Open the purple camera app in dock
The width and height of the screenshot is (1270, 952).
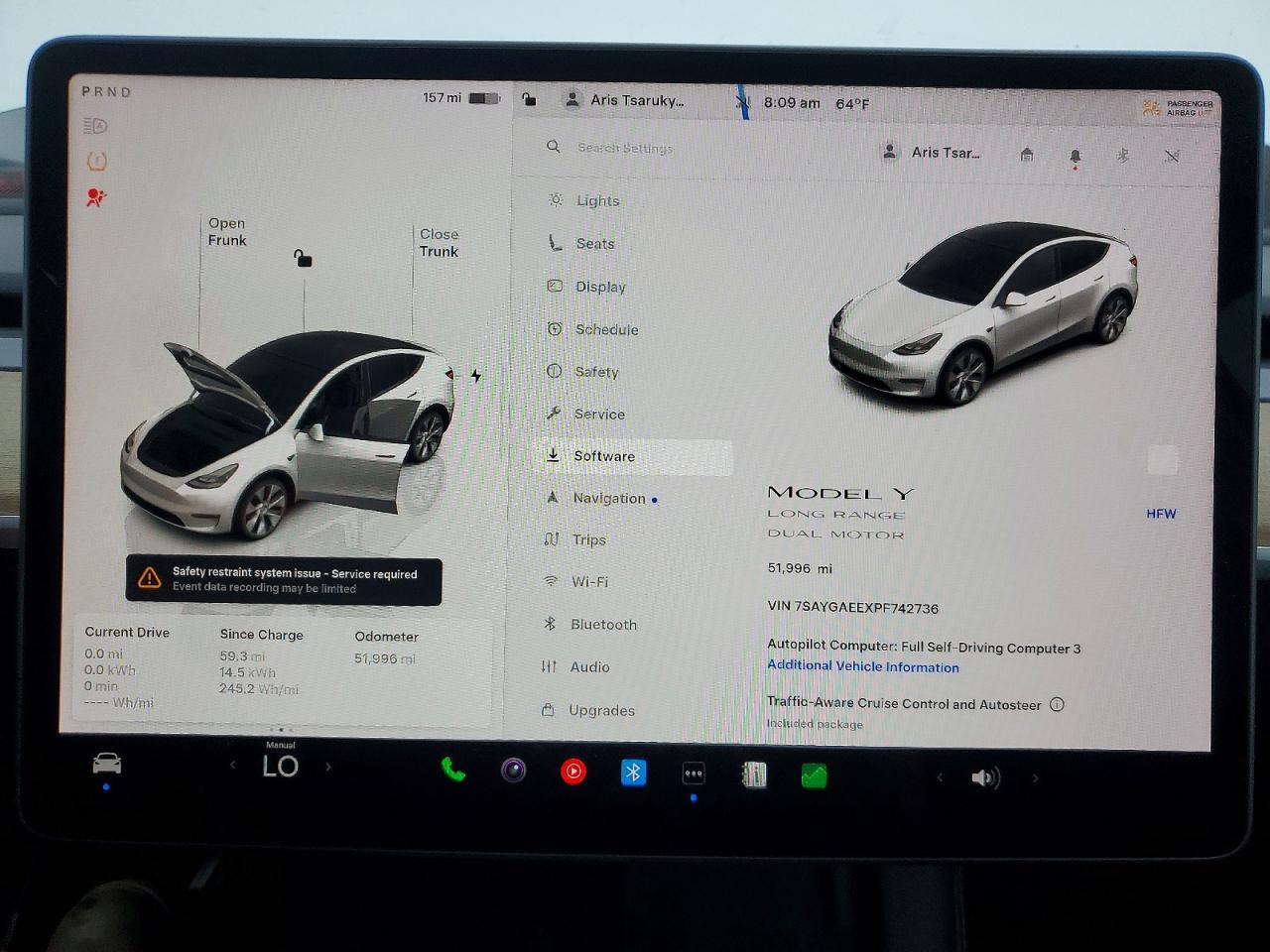(513, 771)
